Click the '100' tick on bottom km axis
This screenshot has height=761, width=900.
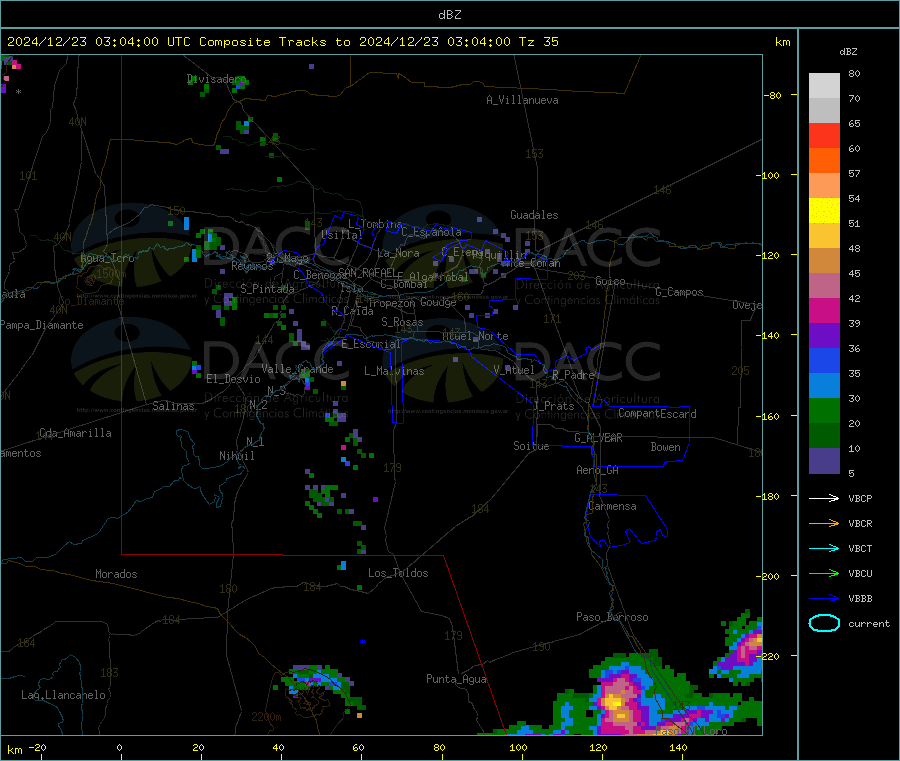(x=518, y=747)
